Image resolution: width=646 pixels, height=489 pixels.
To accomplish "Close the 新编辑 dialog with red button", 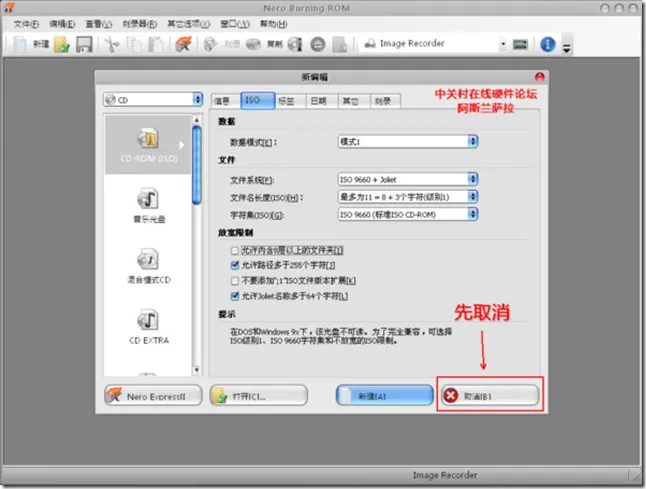I will tap(539, 77).
